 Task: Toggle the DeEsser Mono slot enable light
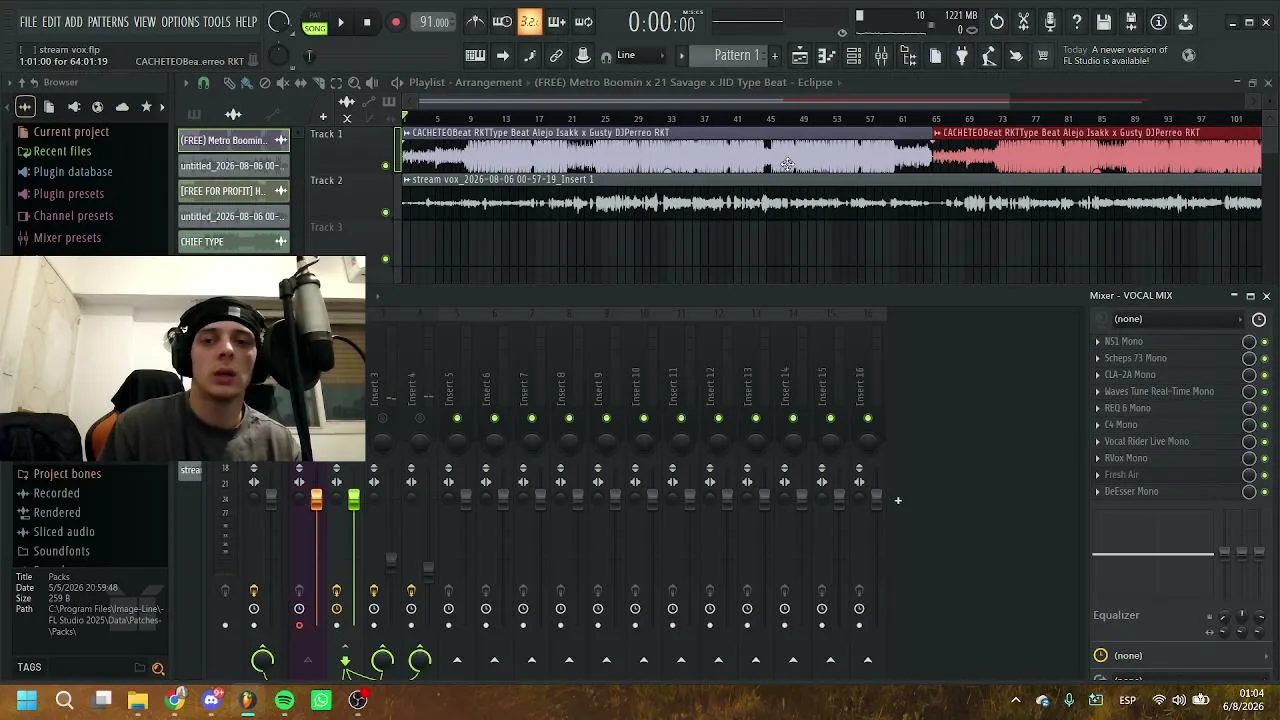[x=1264, y=493]
